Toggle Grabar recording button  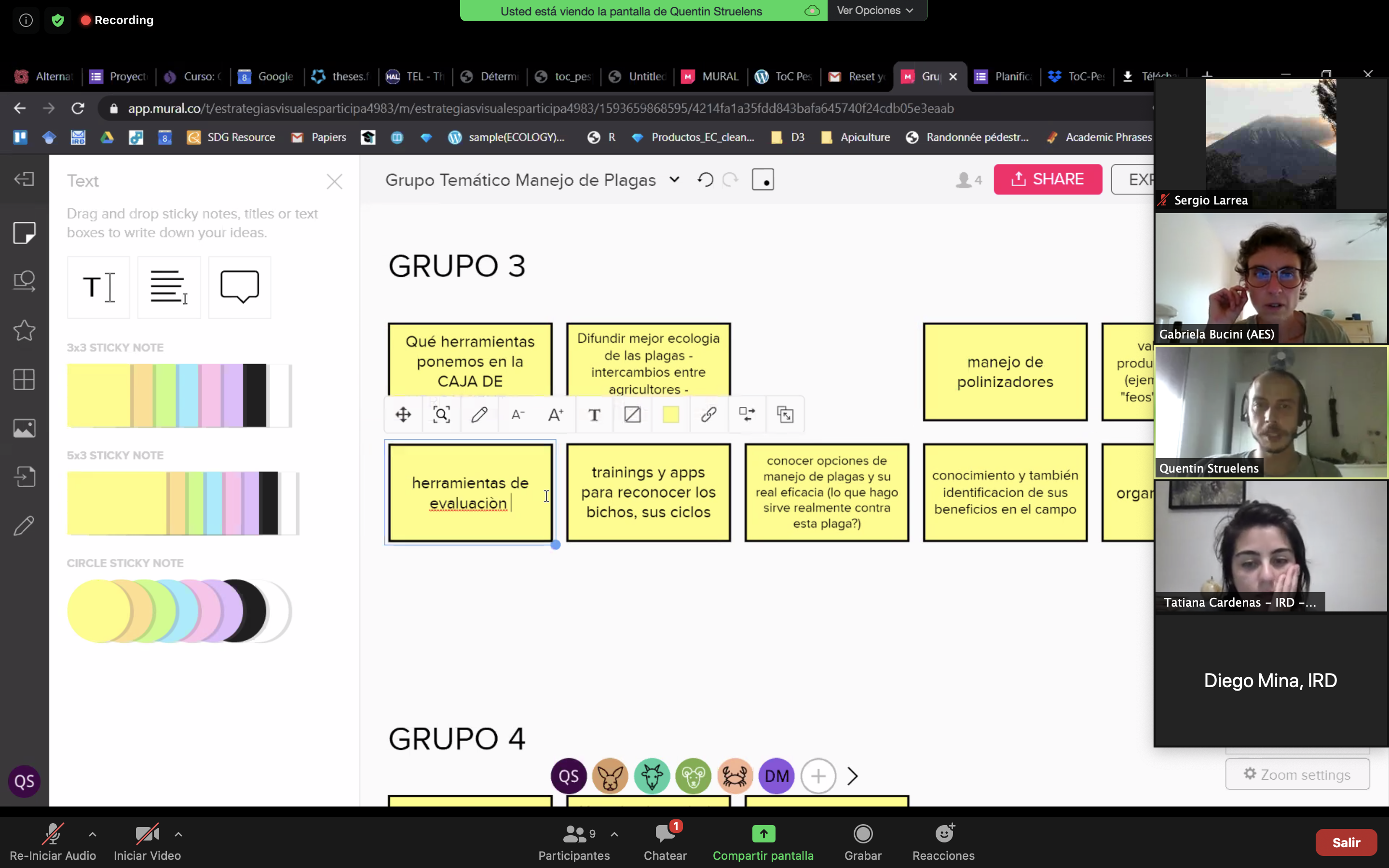coord(863,841)
